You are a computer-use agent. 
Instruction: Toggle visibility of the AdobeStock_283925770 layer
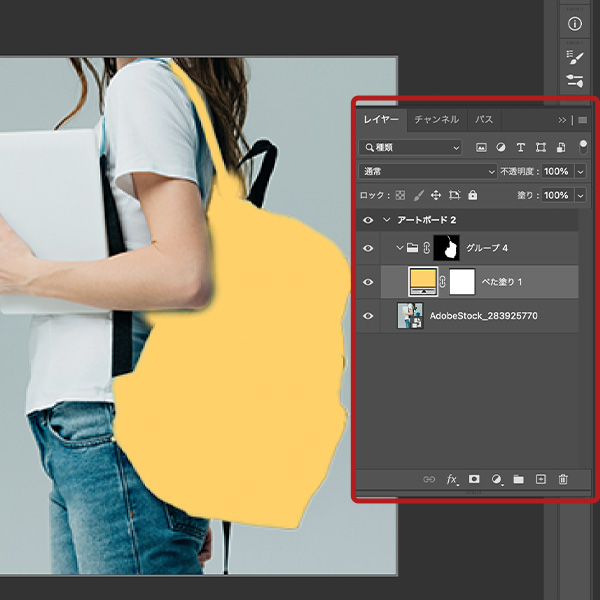coord(368,317)
